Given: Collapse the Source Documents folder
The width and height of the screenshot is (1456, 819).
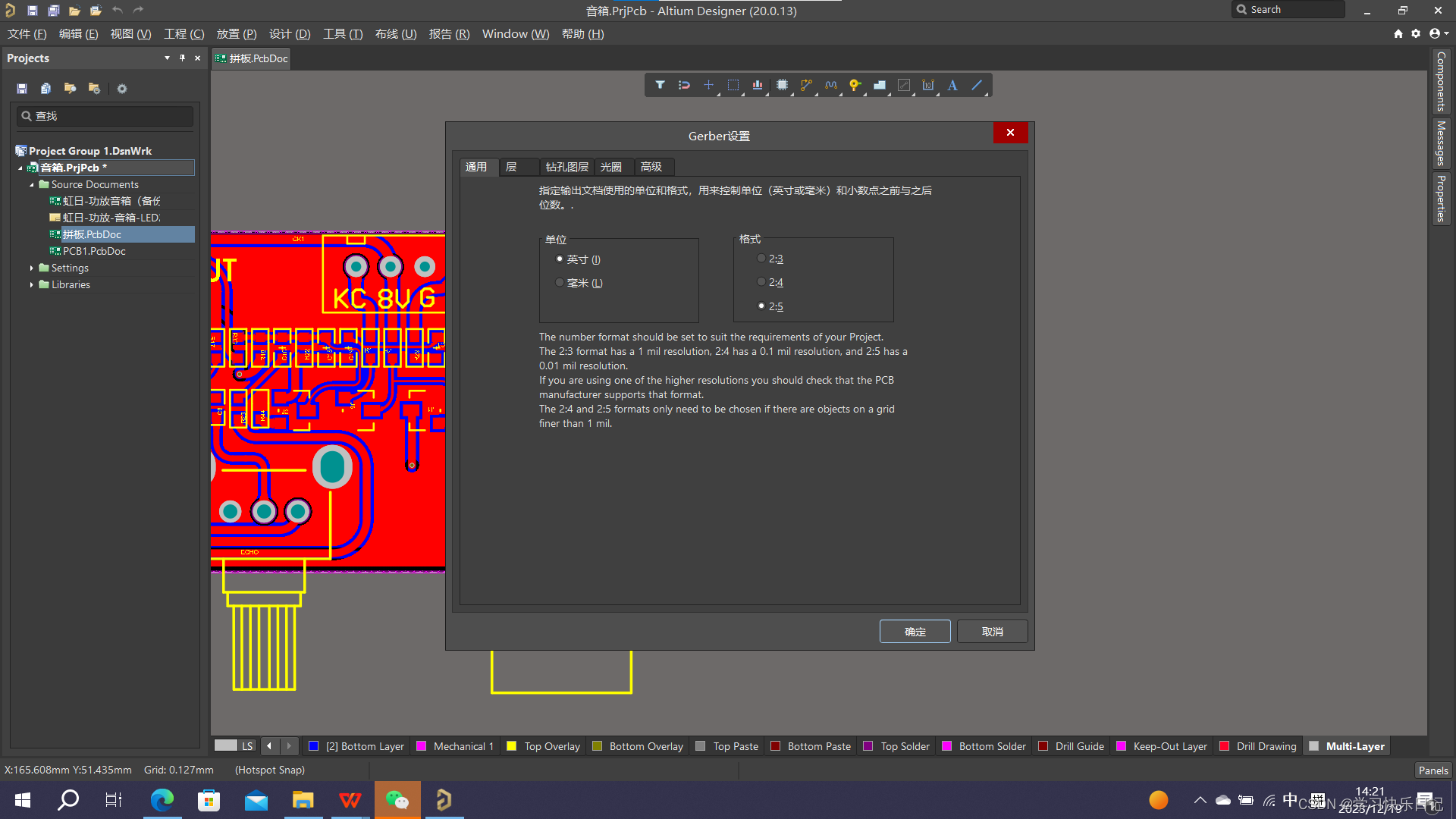Looking at the screenshot, I should pyautogui.click(x=32, y=184).
